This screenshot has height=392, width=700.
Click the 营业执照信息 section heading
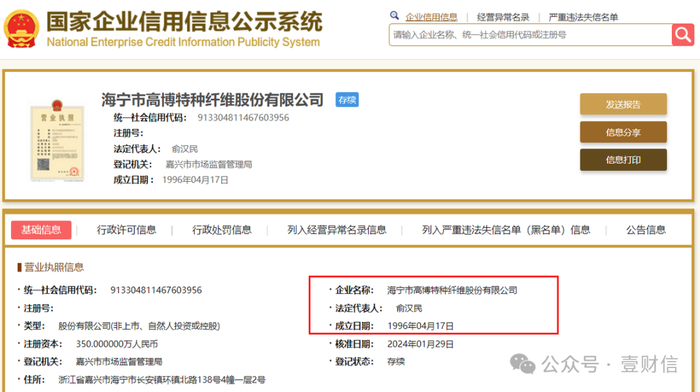(x=54, y=267)
